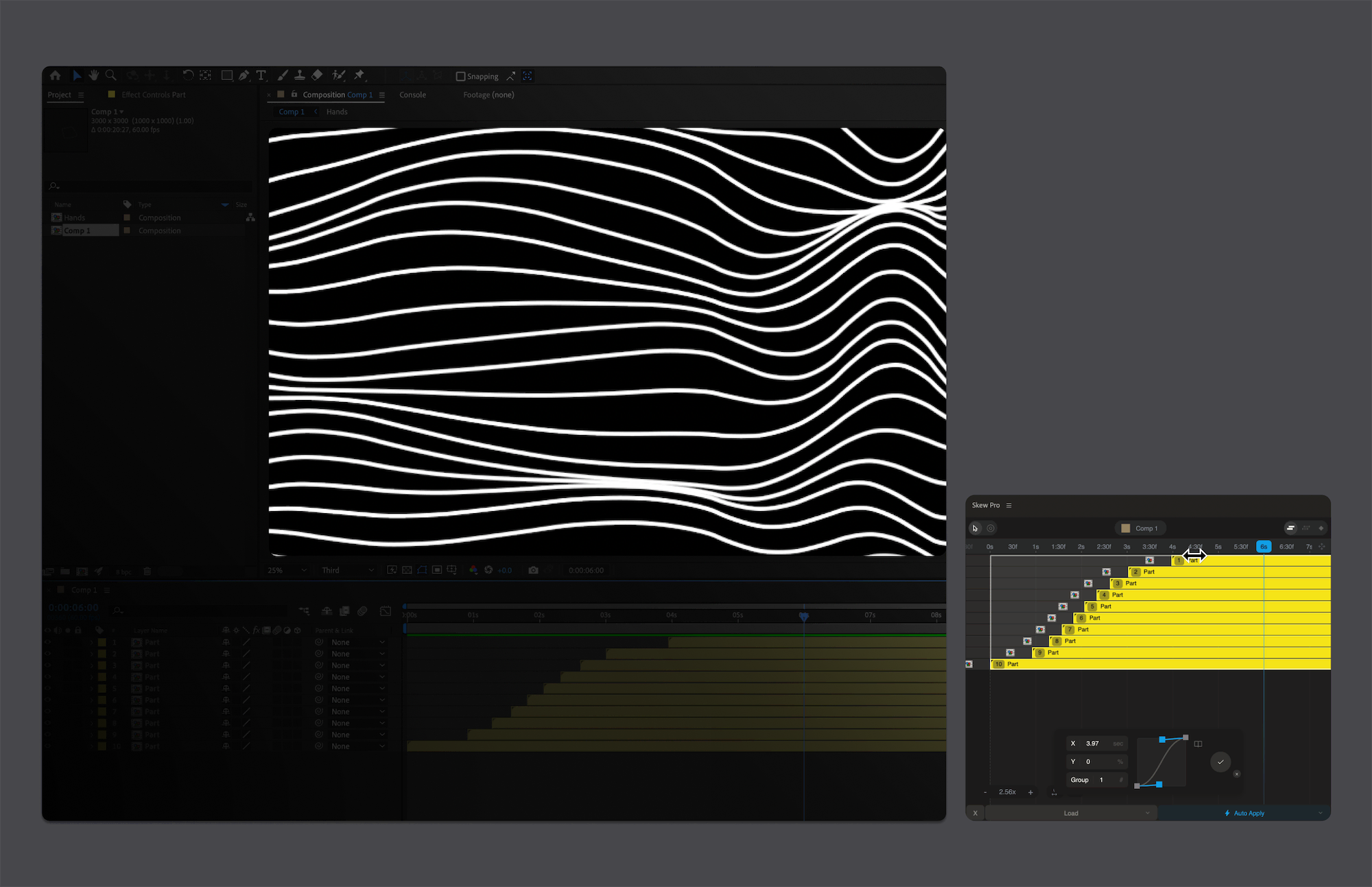
Task: Toggle the transparency grid in the viewer
Action: [x=407, y=570]
